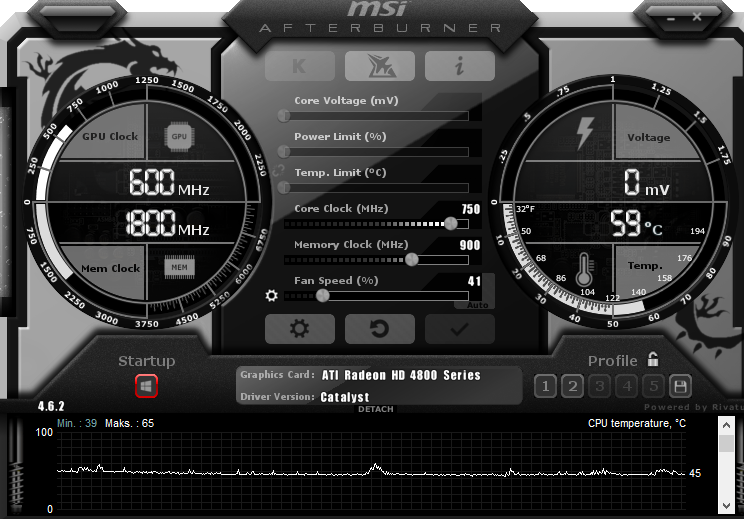
Task: Click the GPU Clock 600 MHz readout
Action: (x=169, y=182)
